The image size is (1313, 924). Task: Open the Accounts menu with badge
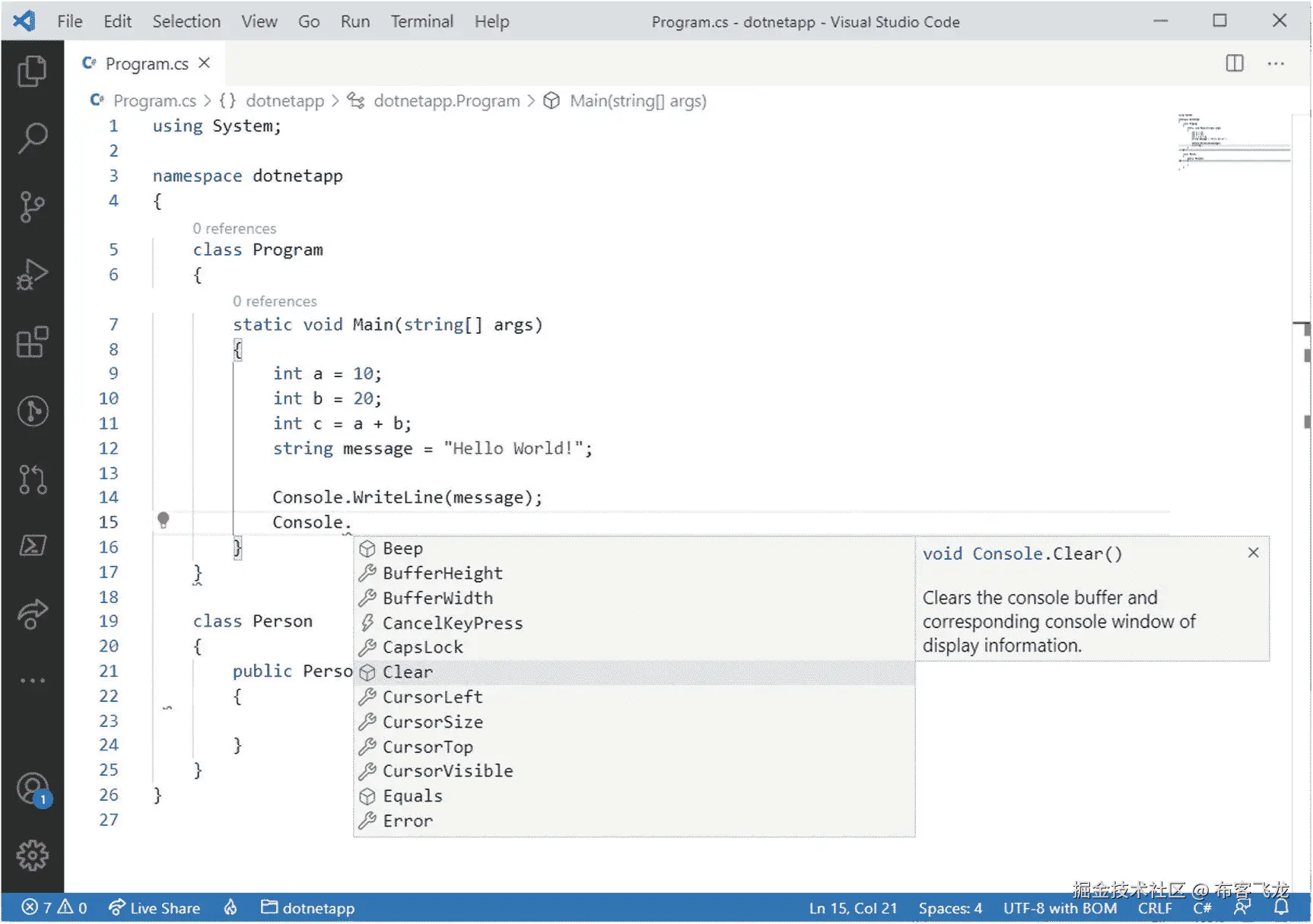[32, 789]
